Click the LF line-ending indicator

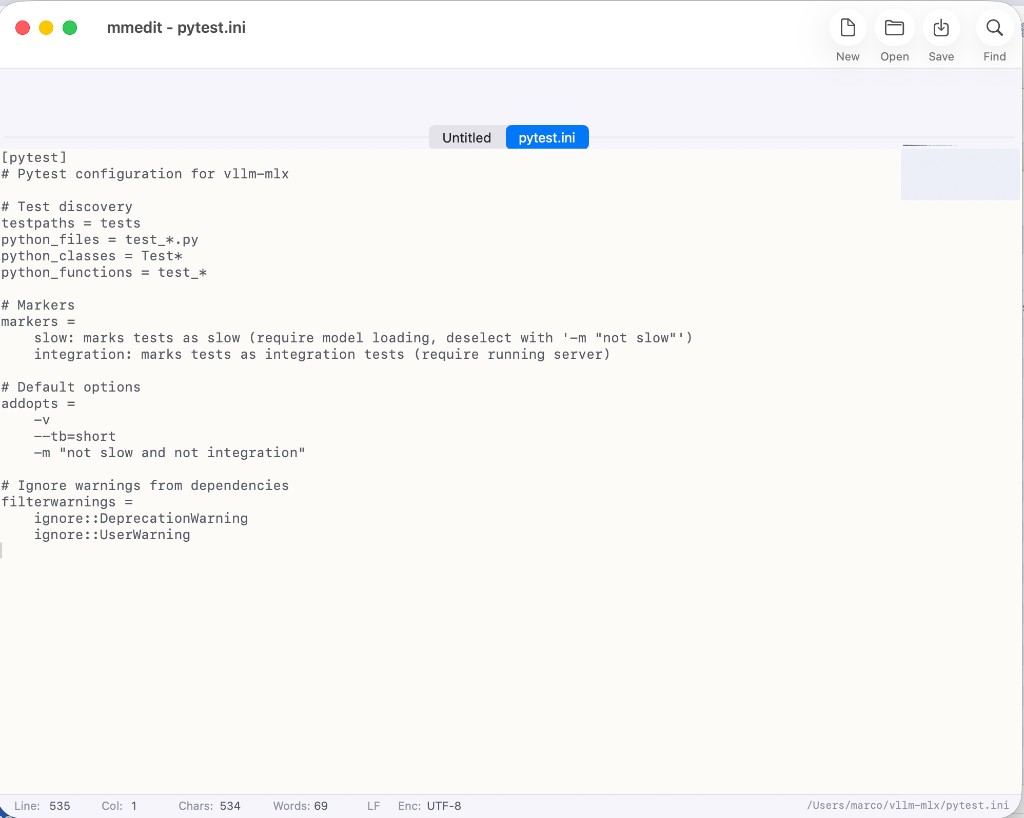pyautogui.click(x=373, y=805)
